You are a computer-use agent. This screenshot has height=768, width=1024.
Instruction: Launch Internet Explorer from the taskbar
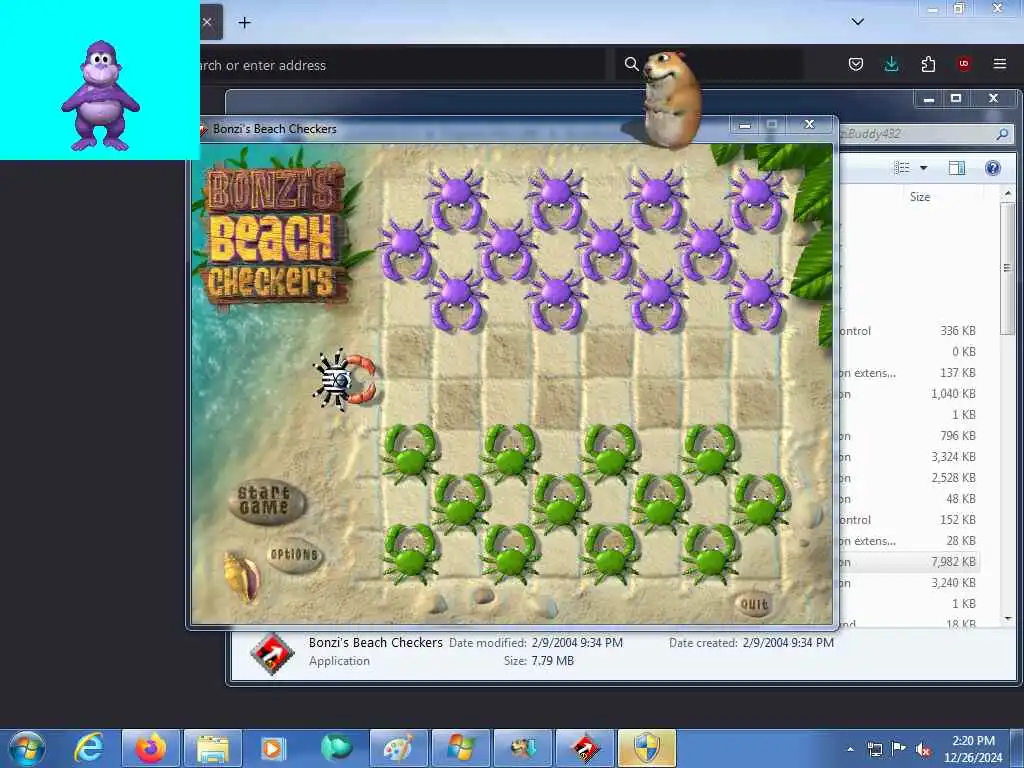[89, 748]
